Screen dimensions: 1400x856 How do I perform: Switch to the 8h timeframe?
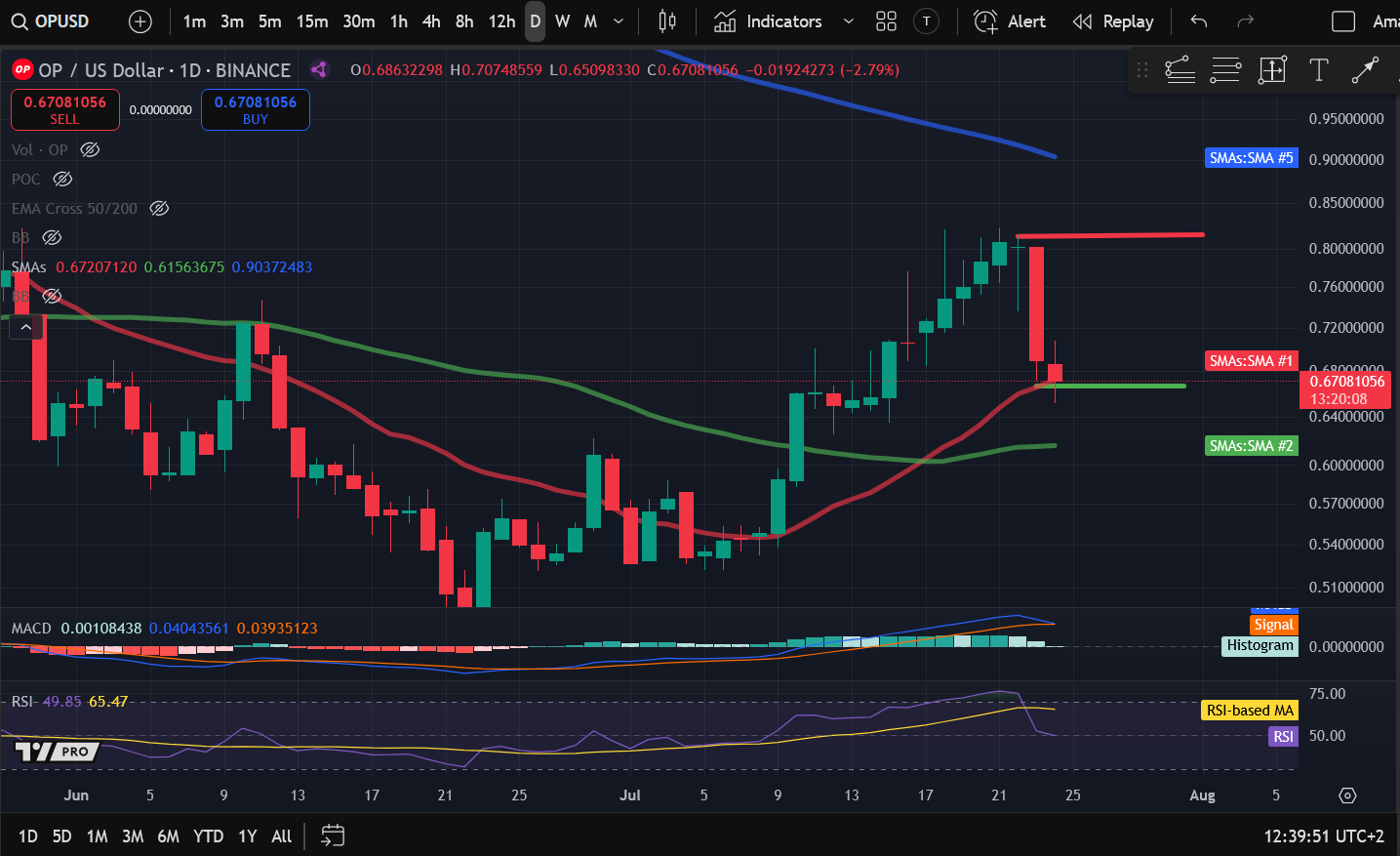click(464, 21)
